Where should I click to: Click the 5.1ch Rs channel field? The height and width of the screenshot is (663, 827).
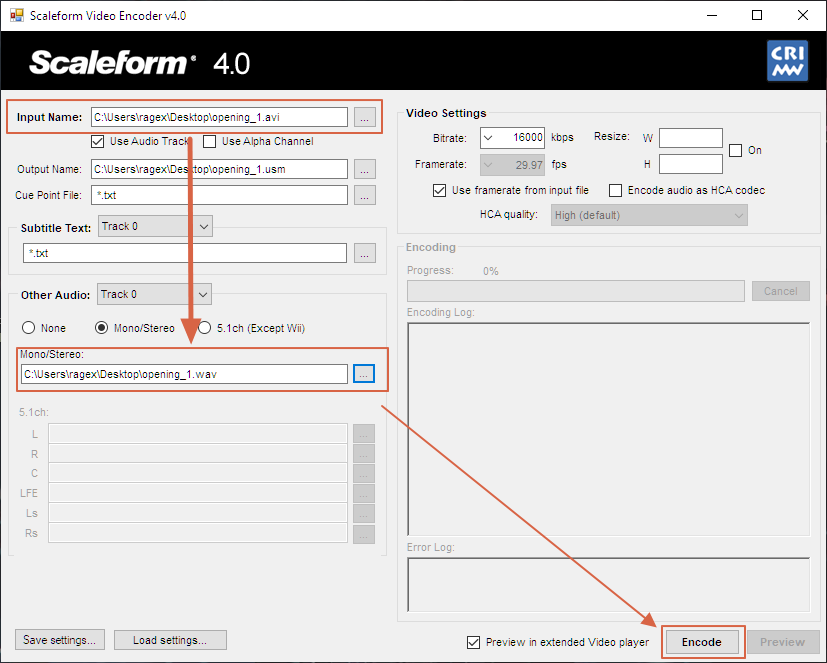pos(198,533)
